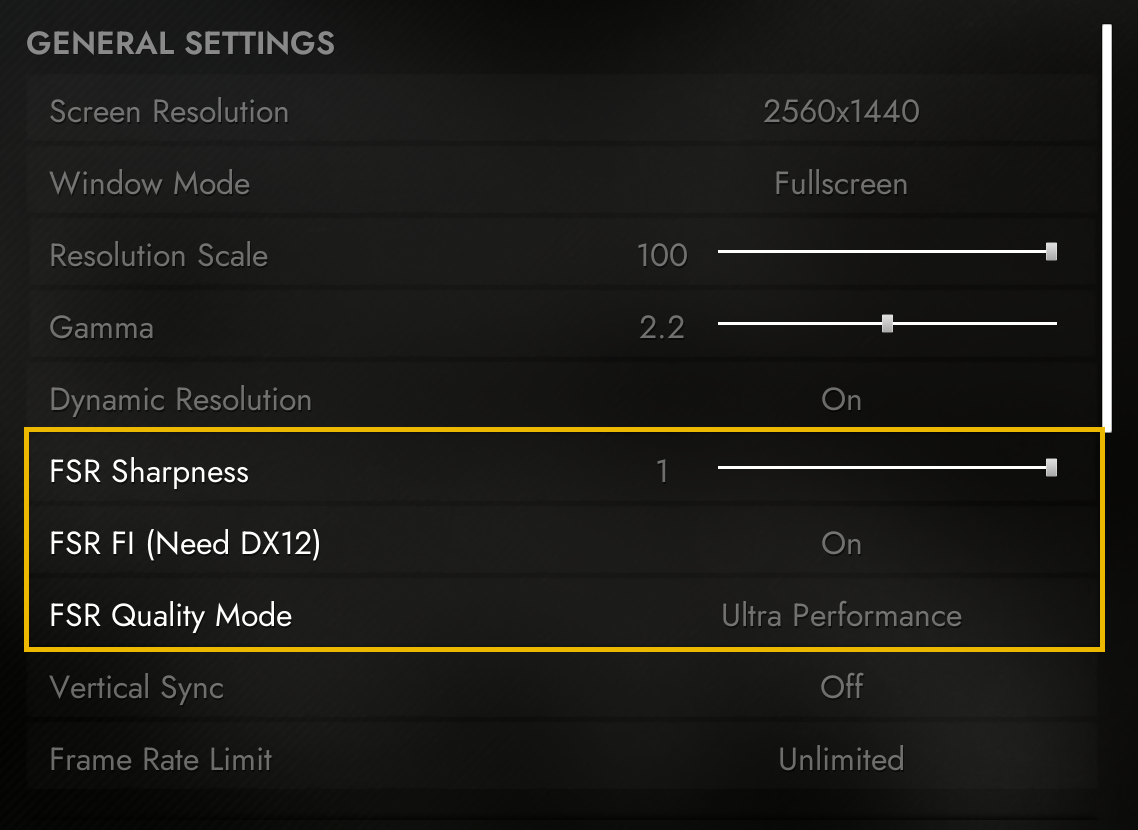Click the Resolution Scale value 100
This screenshot has width=1138, height=830.
pyautogui.click(x=662, y=256)
